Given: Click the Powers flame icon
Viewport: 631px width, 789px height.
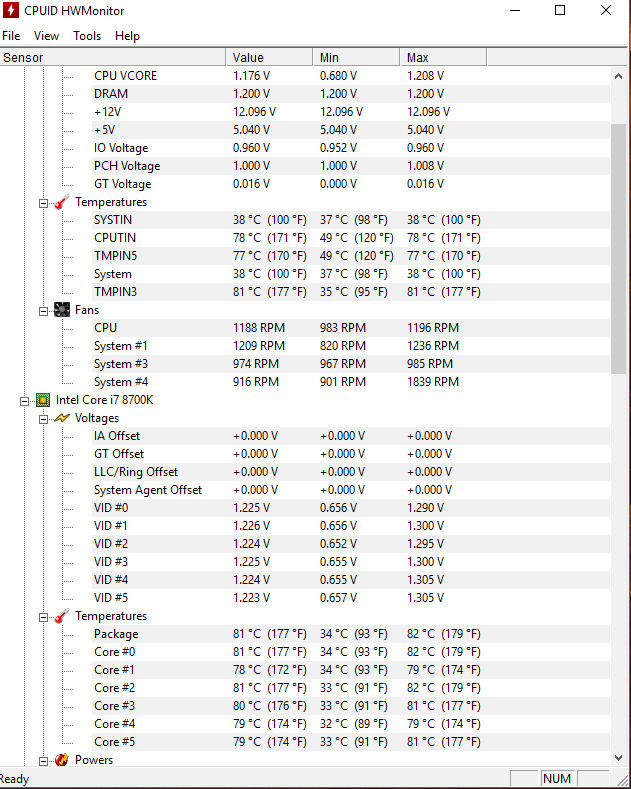Looking at the screenshot, I should [62, 760].
